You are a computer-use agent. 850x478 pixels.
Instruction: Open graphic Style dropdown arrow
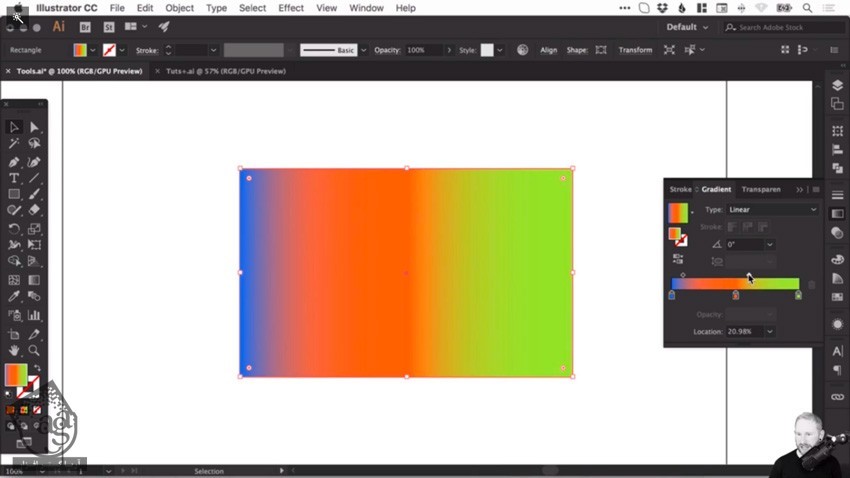coord(500,50)
